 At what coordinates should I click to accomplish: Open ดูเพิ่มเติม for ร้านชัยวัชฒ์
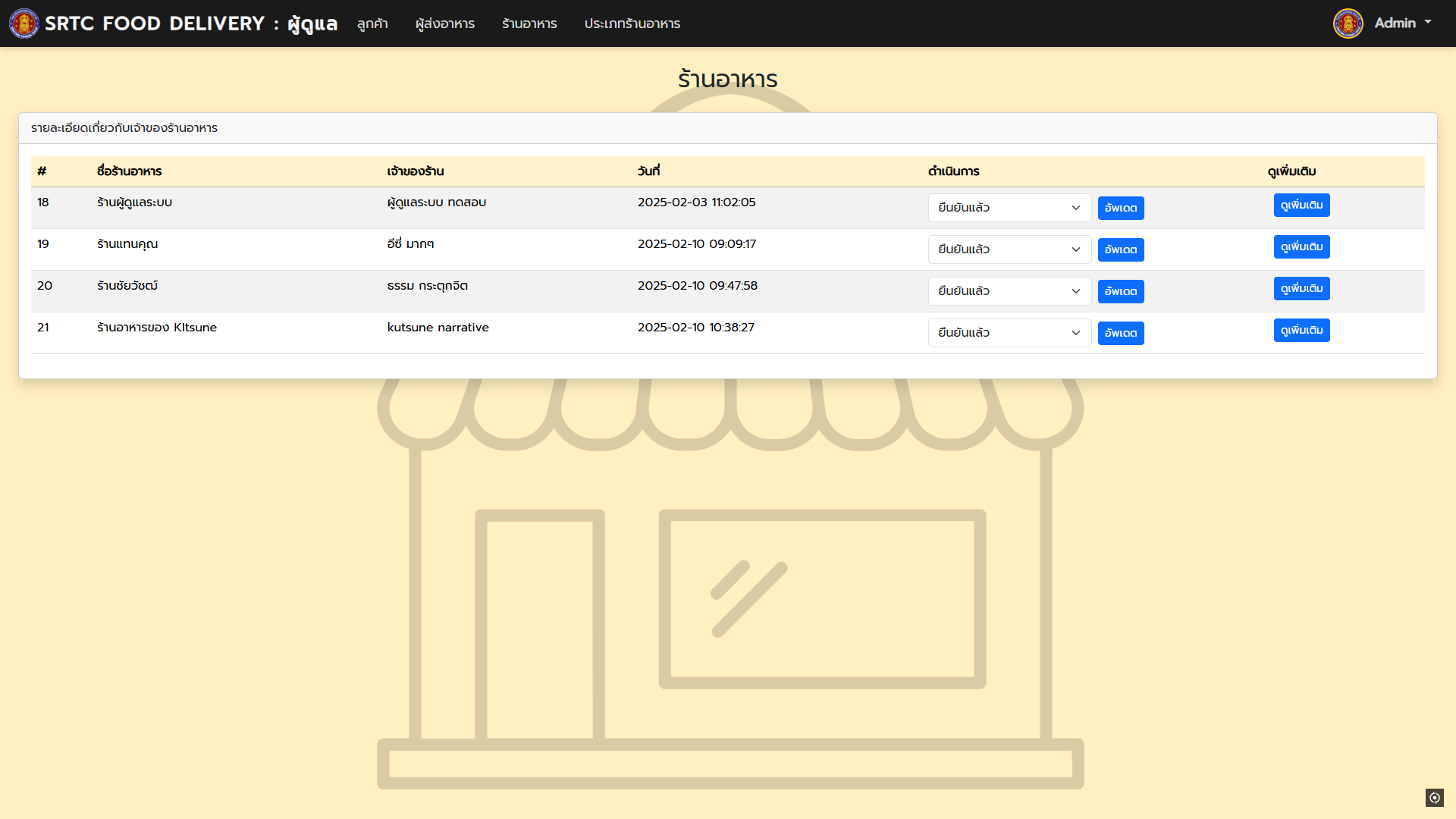1301,288
